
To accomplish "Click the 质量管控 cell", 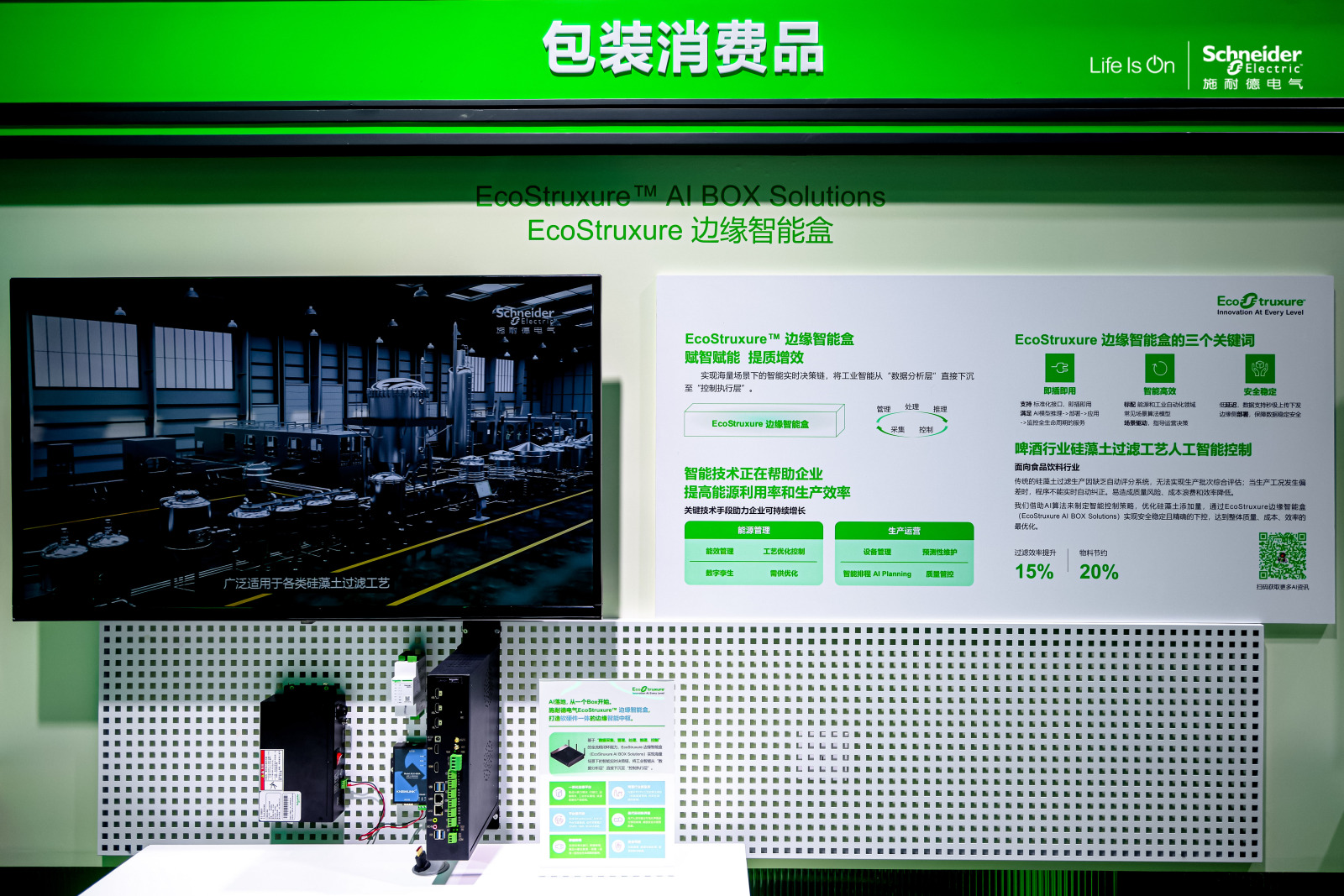I will coord(939,574).
